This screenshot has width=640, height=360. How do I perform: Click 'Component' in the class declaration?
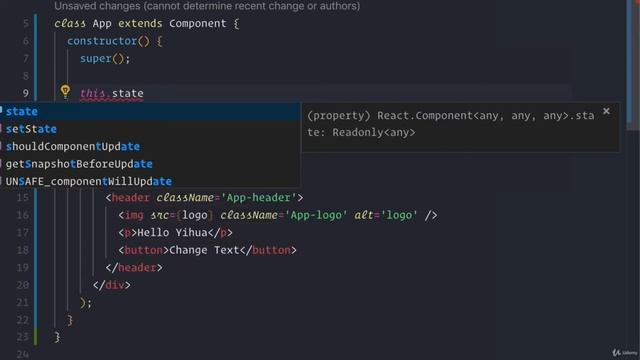(x=198, y=24)
